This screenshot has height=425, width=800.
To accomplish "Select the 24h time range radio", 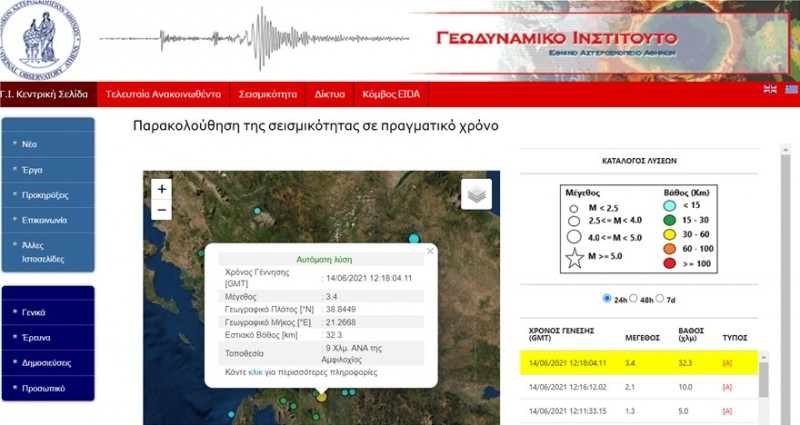I will tap(608, 298).
